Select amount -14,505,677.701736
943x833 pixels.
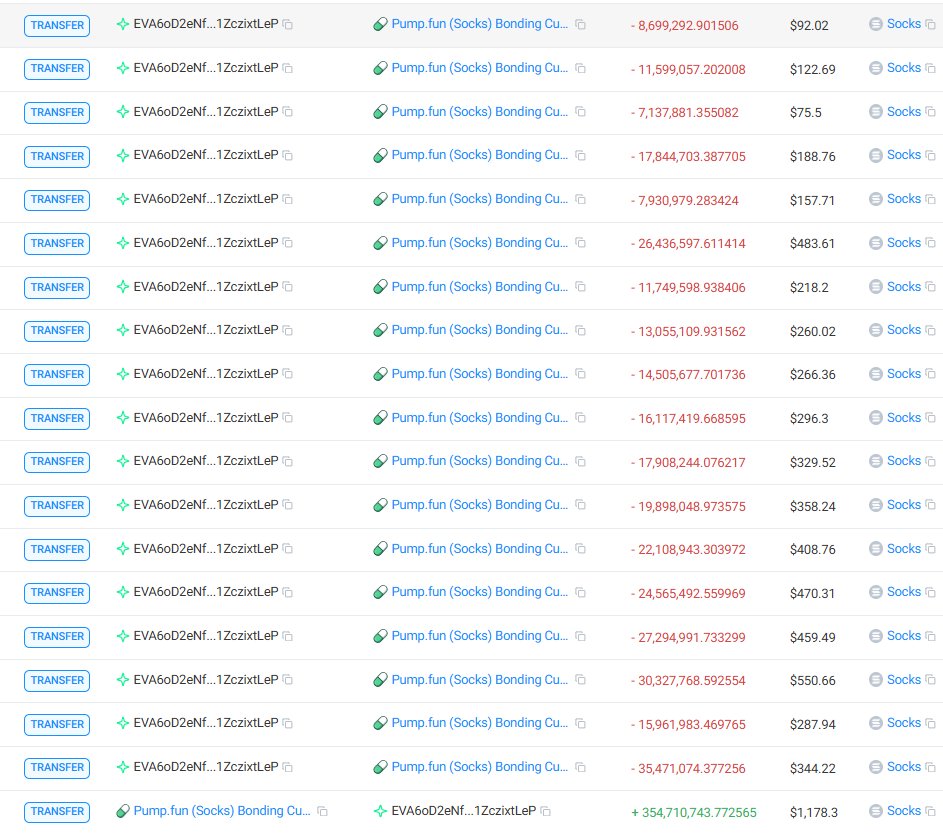tap(688, 375)
